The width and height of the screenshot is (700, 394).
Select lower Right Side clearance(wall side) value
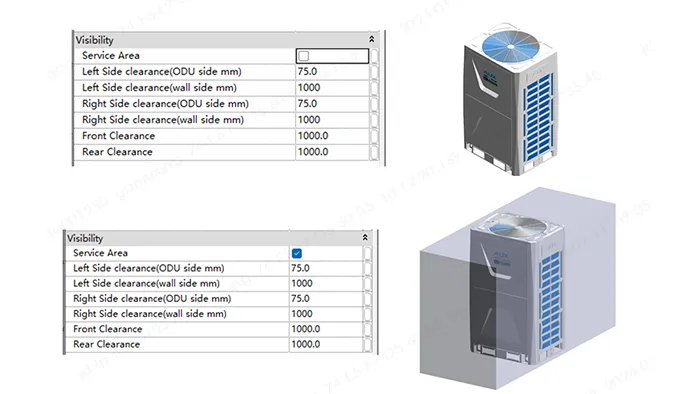click(326, 314)
